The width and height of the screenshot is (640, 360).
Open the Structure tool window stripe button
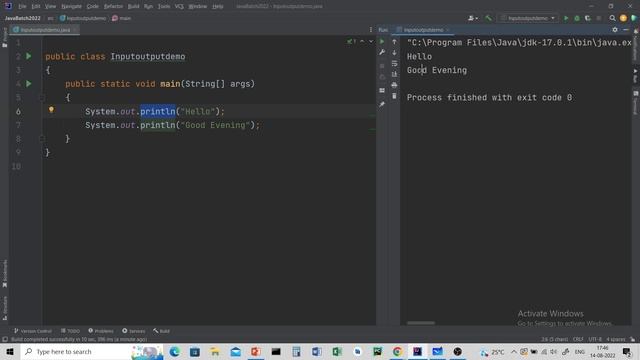point(5,308)
